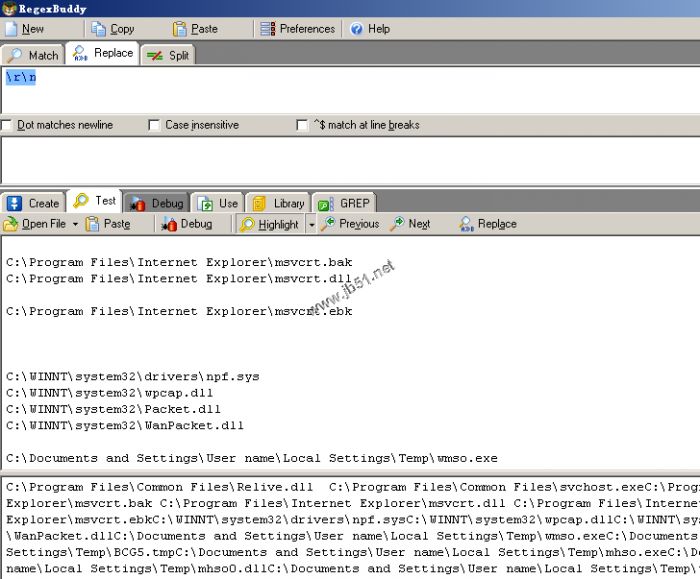
Task: Toggle the Case insensitive checkbox
Action: tap(155, 125)
